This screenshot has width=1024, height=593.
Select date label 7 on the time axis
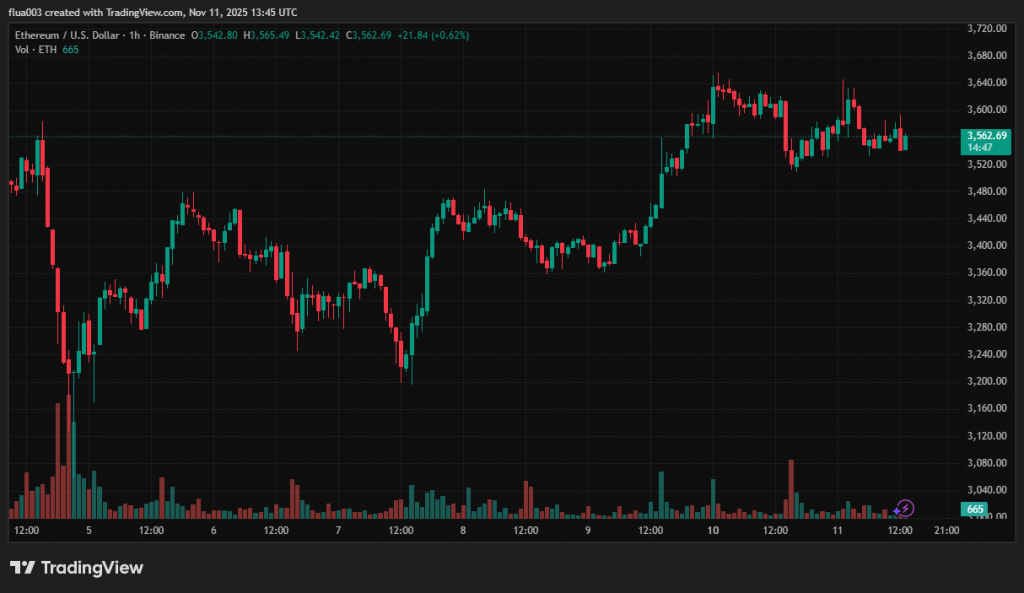click(339, 530)
